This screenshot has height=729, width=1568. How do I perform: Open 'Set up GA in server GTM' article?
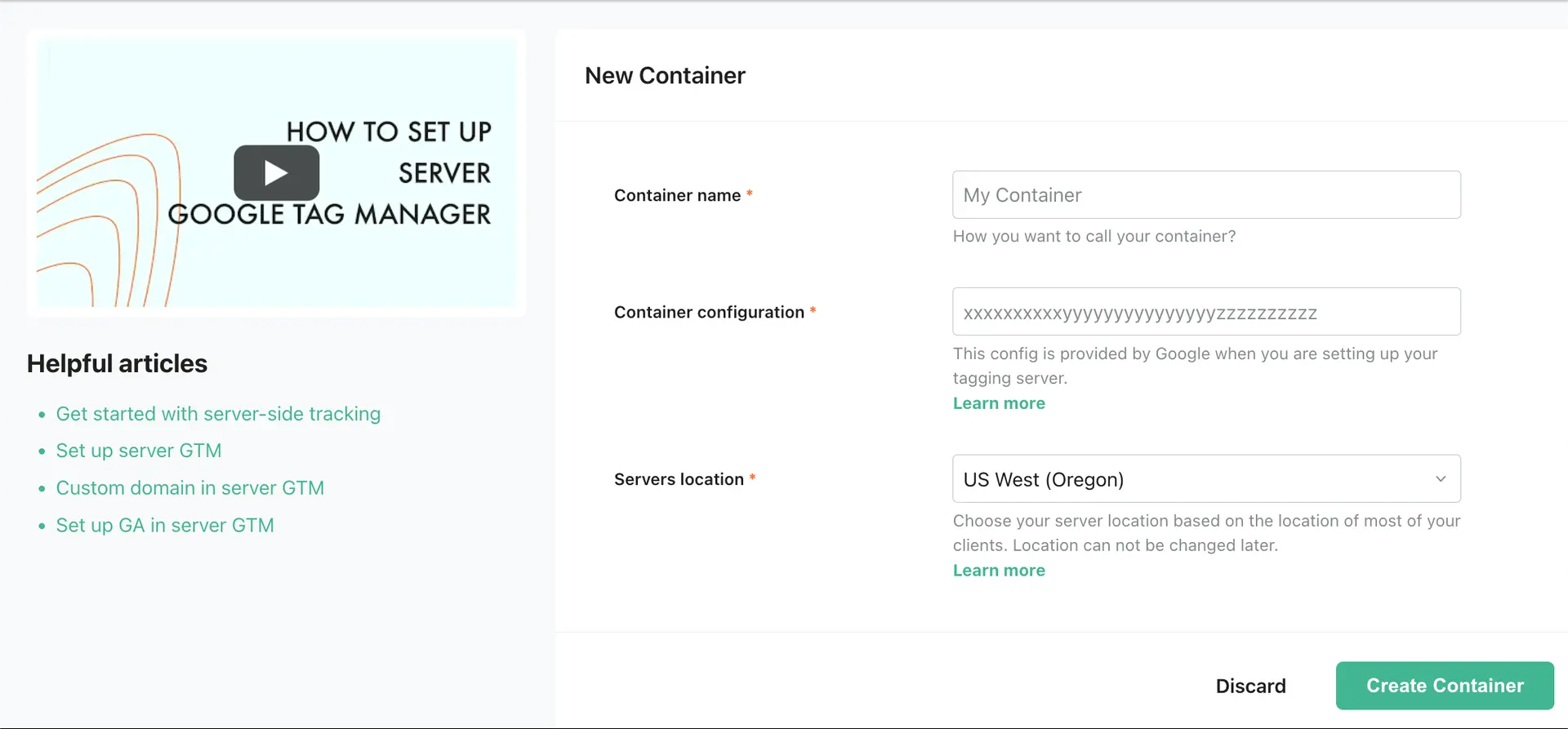coord(165,525)
